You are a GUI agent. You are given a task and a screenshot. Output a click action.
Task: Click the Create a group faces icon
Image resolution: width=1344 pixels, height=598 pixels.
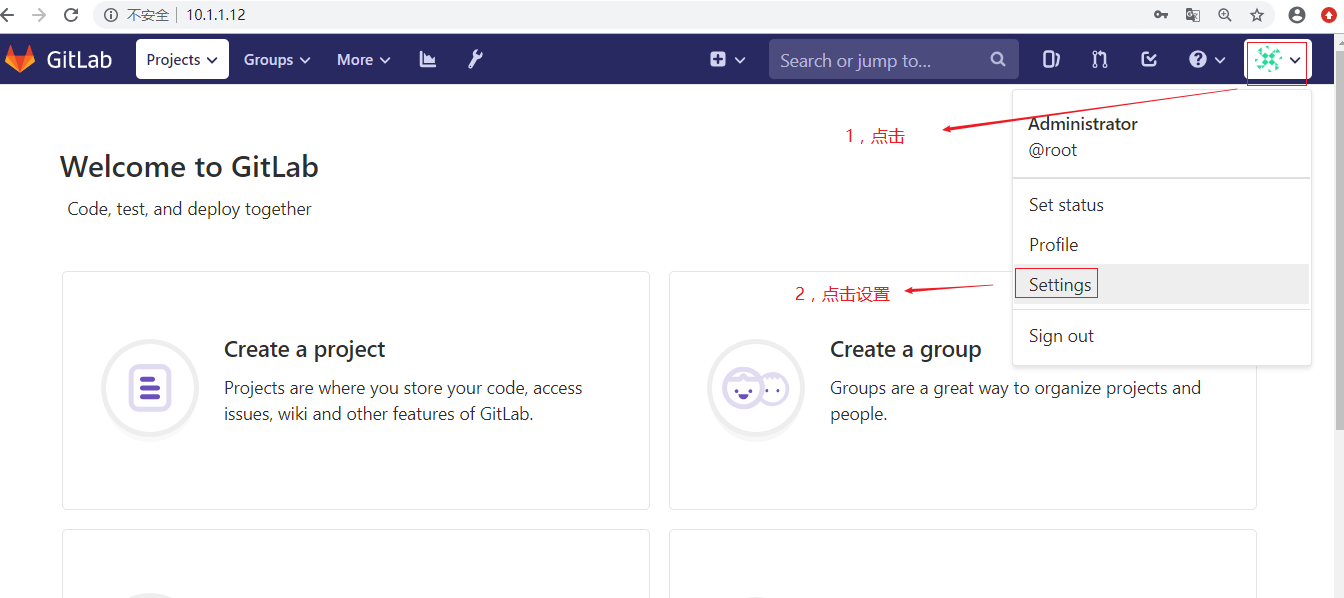[x=756, y=388]
